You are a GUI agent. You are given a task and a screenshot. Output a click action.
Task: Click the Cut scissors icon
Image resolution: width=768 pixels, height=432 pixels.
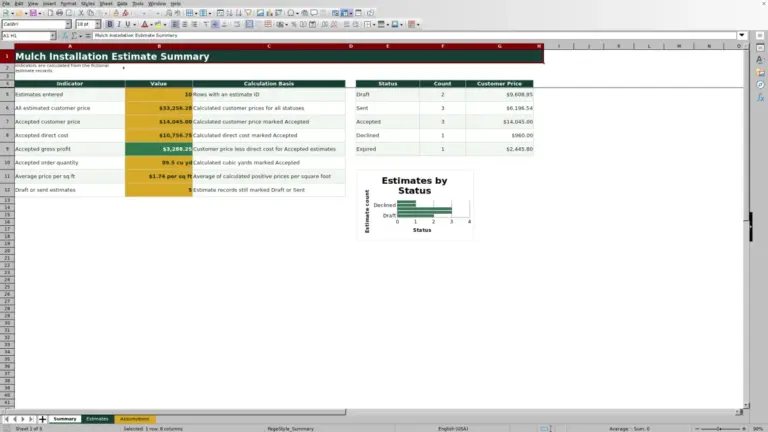(x=81, y=13)
